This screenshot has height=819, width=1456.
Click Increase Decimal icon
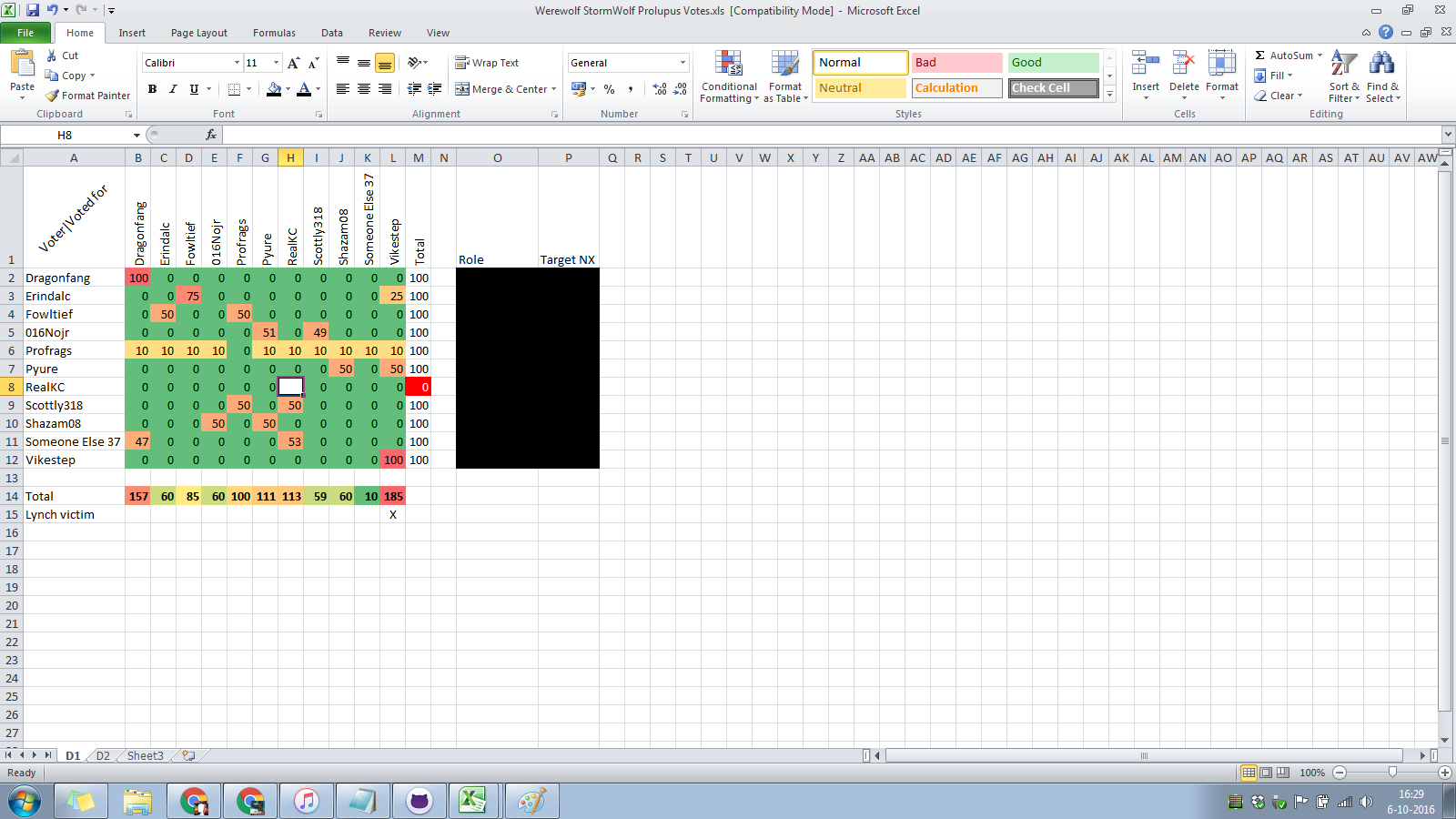[x=660, y=89]
